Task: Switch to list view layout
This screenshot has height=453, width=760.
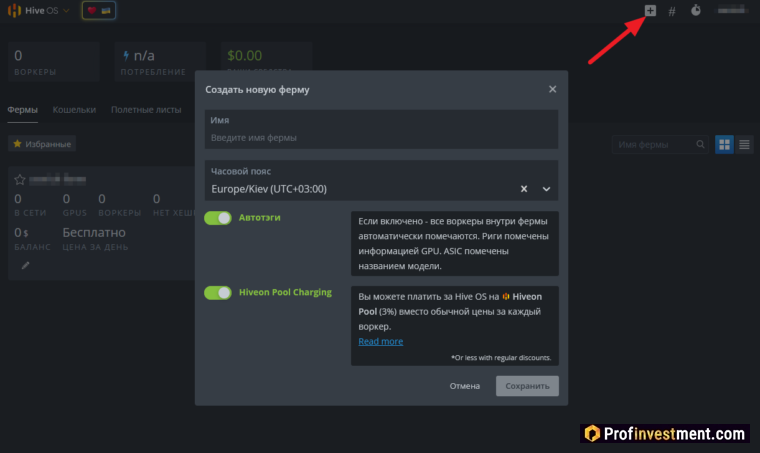Action: coord(744,145)
